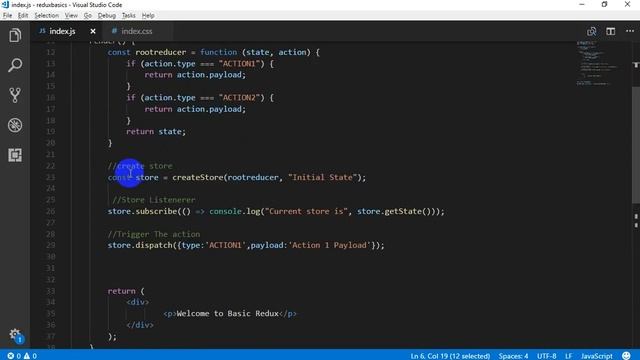Click the feedback smiley in status bar
Viewport: 640px width, 360px height.
click(x=626, y=356)
